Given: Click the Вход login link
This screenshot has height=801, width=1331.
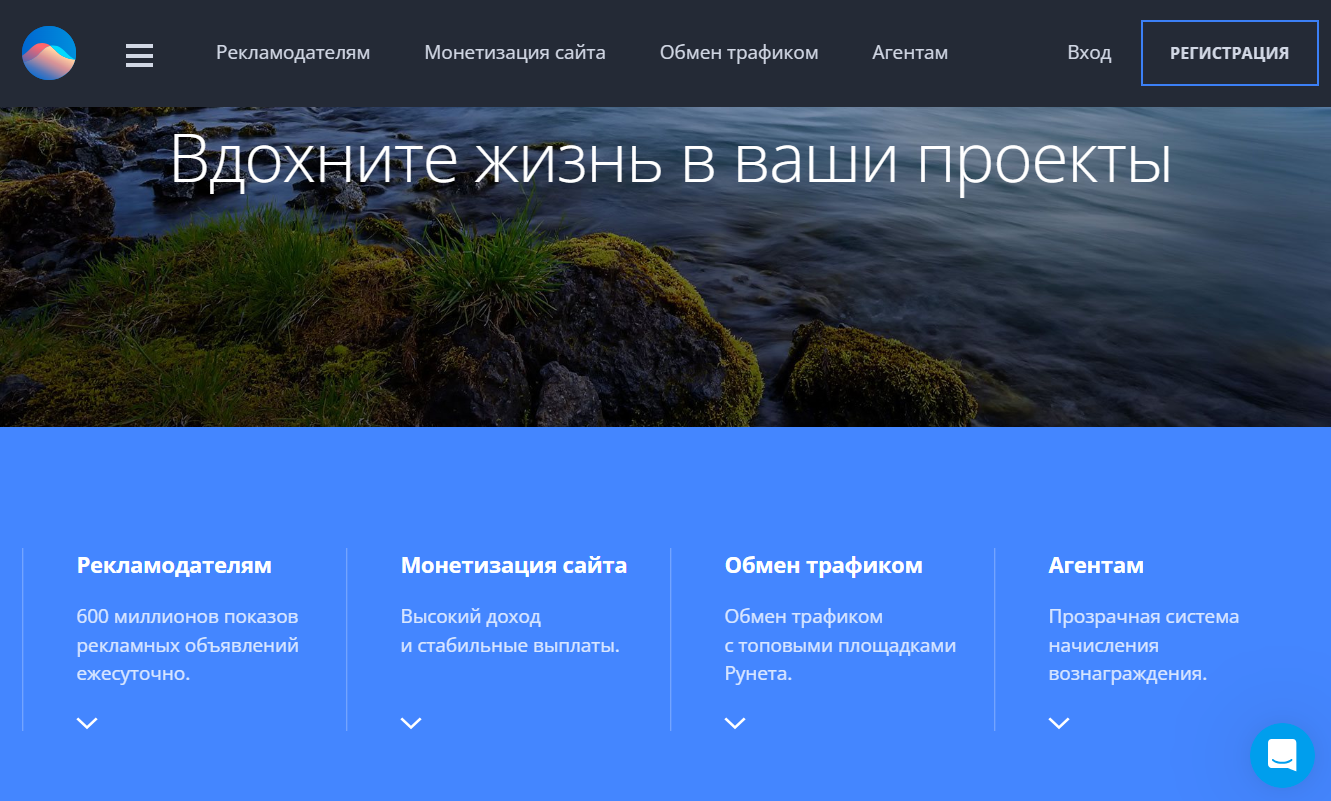Looking at the screenshot, I should [1089, 53].
